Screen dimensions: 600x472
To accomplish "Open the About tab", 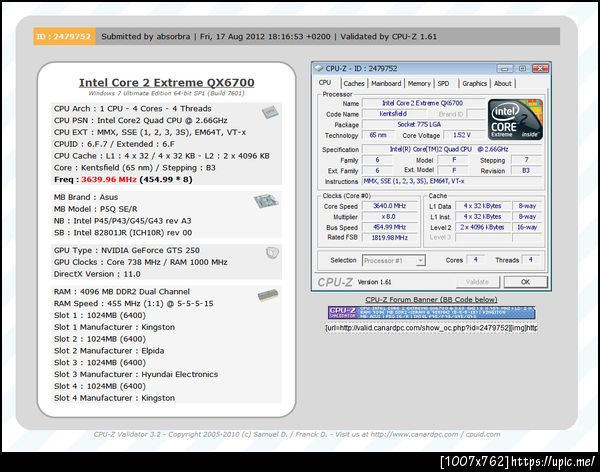I will coord(502,83).
